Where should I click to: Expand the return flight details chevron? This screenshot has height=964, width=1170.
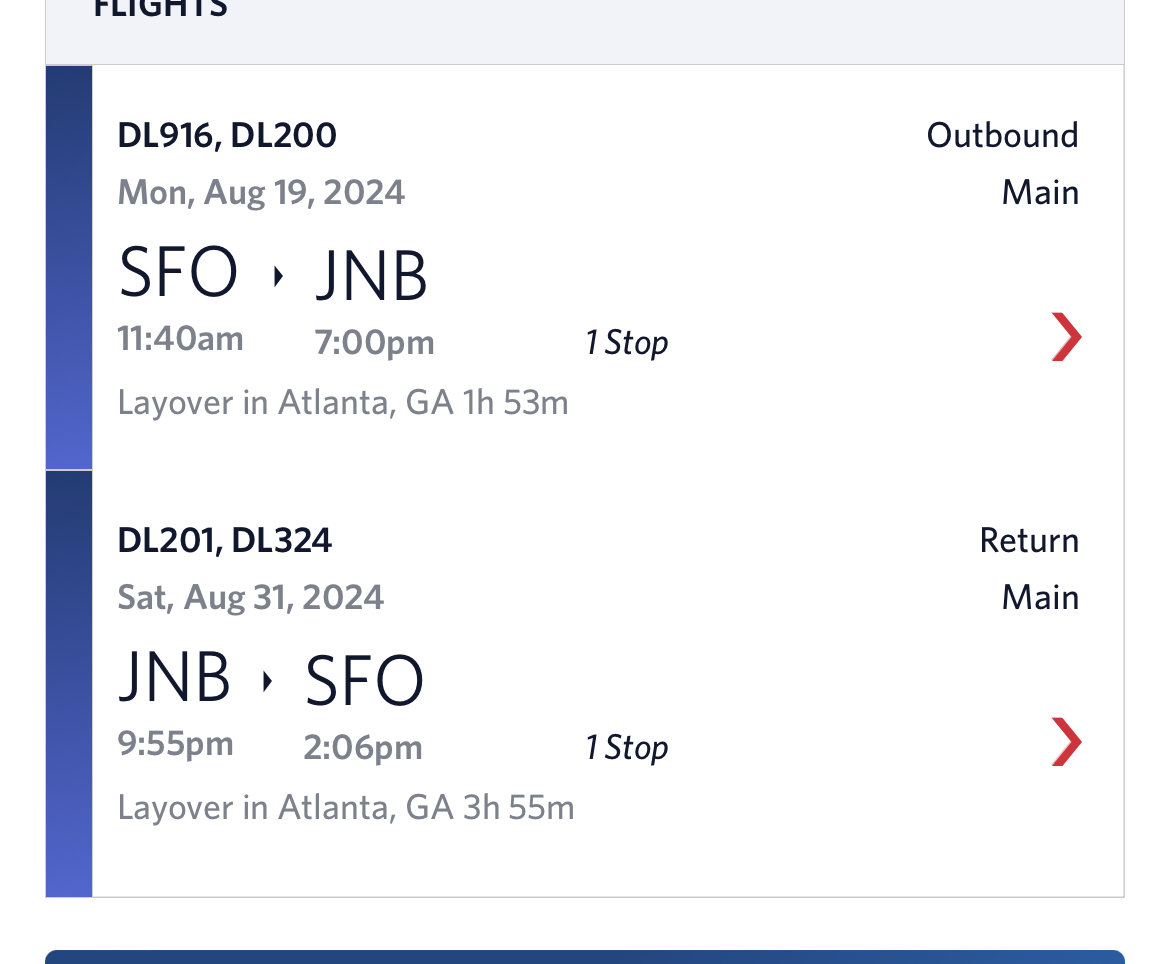pyautogui.click(x=1066, y=742)
